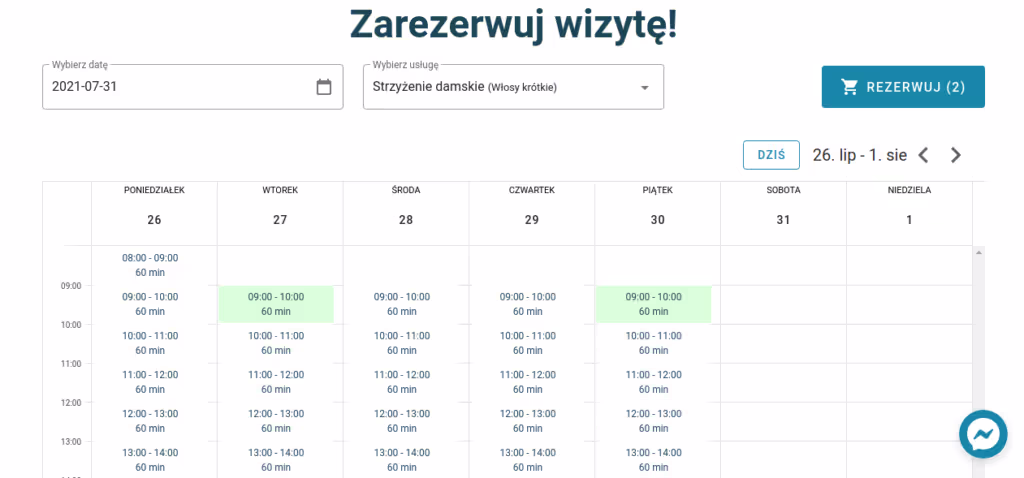Click the PIĄTEK 30 day header
Image resolution: width=1024 pixels, height=478 pixels.
click(658, 213)
